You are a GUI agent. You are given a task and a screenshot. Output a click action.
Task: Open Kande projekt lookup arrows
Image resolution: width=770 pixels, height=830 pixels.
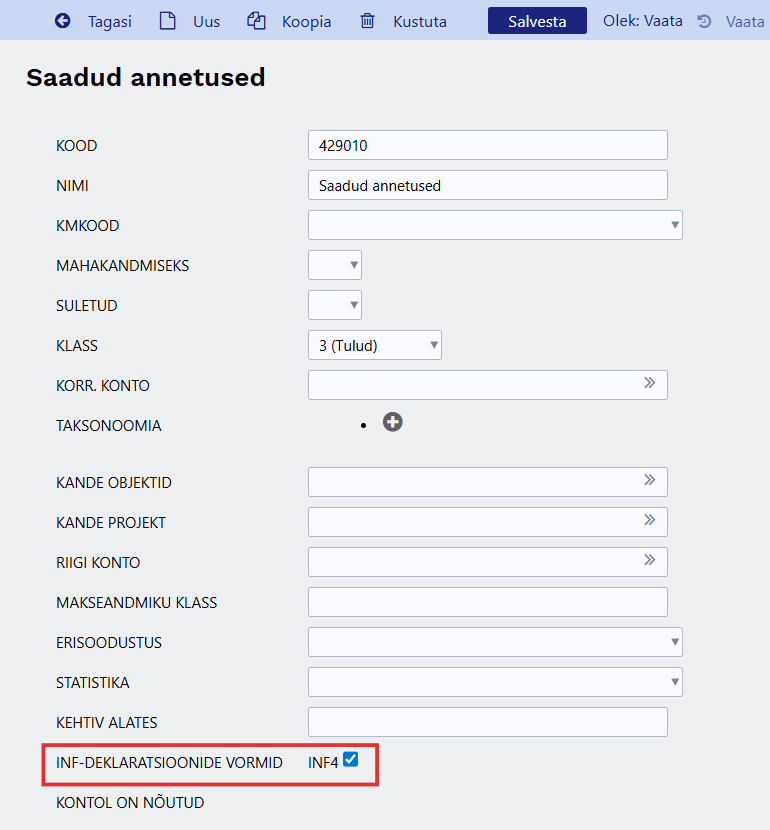(x=649, y=520)
